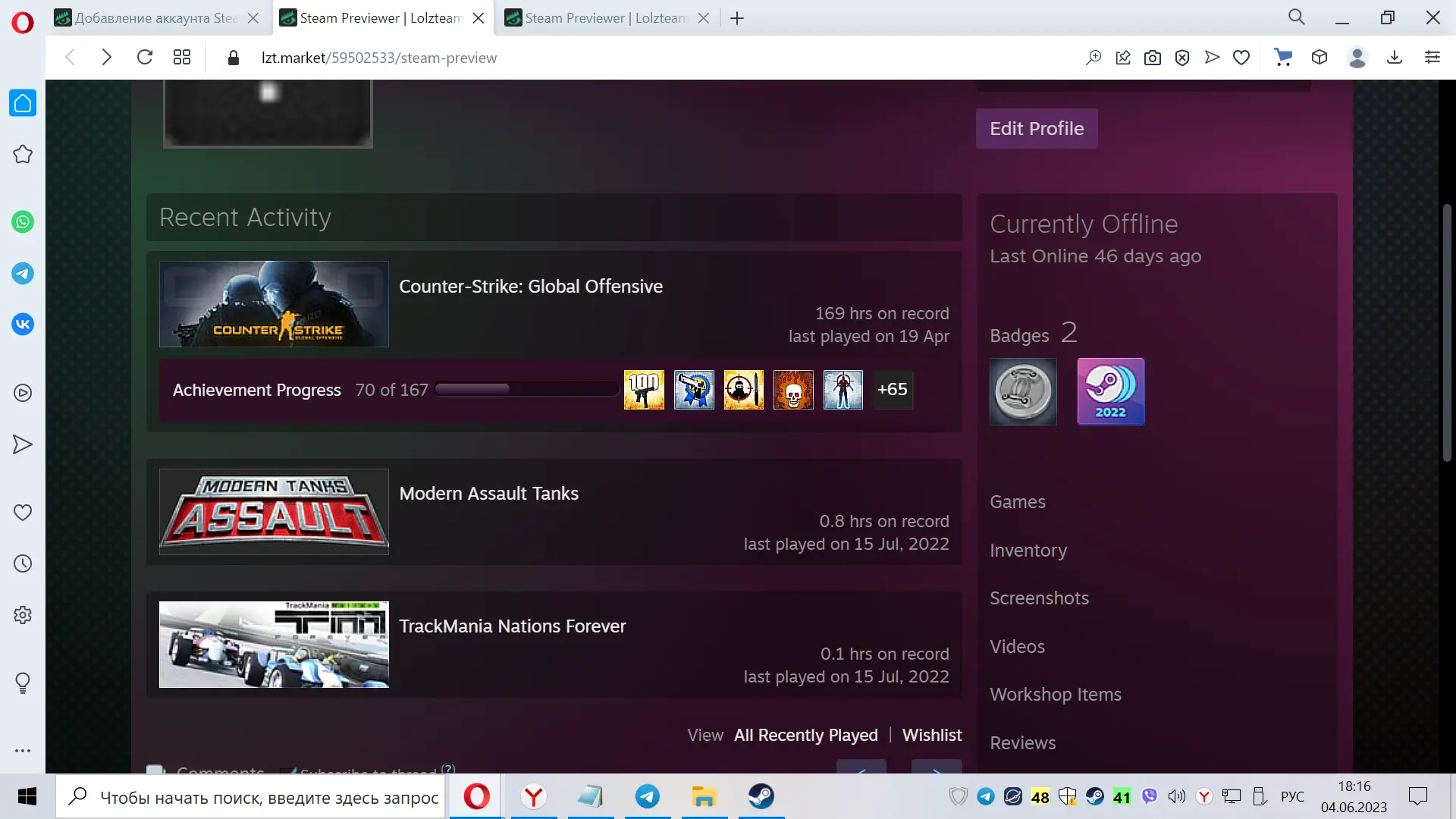Image resolution: width=1456 pixels, height=819 pixels.
Task: Open the heart pinboards icon in sidebar
Action: [23, 513]
